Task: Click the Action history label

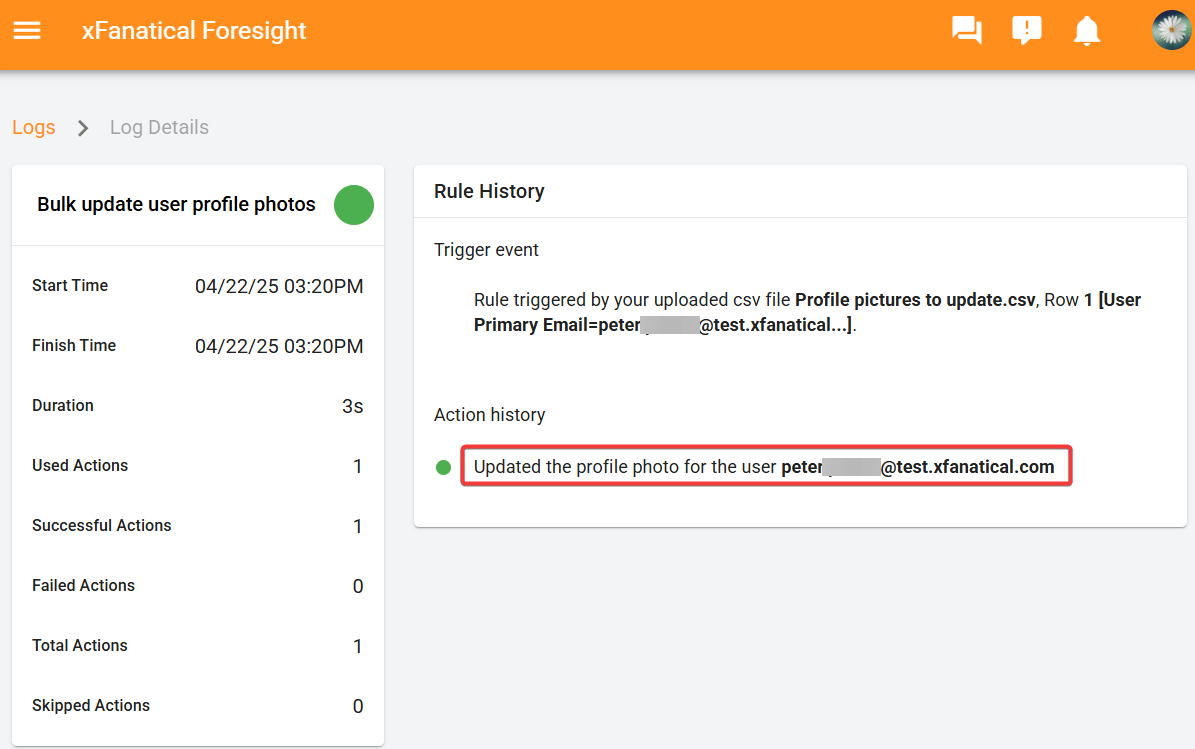Action: pyautogui.click(x=489, y=415)
